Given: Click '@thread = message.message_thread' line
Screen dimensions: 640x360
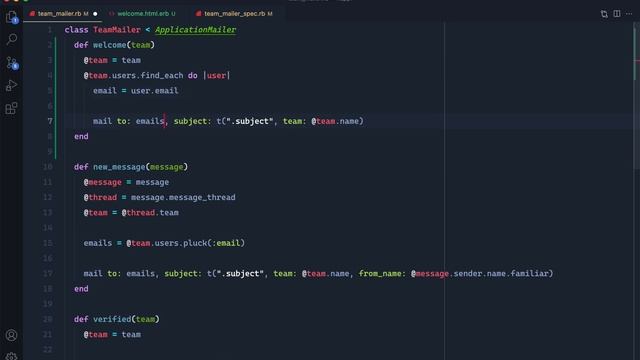Looking at the screenshot, I should pyautogui.click(x=159, y=197).
